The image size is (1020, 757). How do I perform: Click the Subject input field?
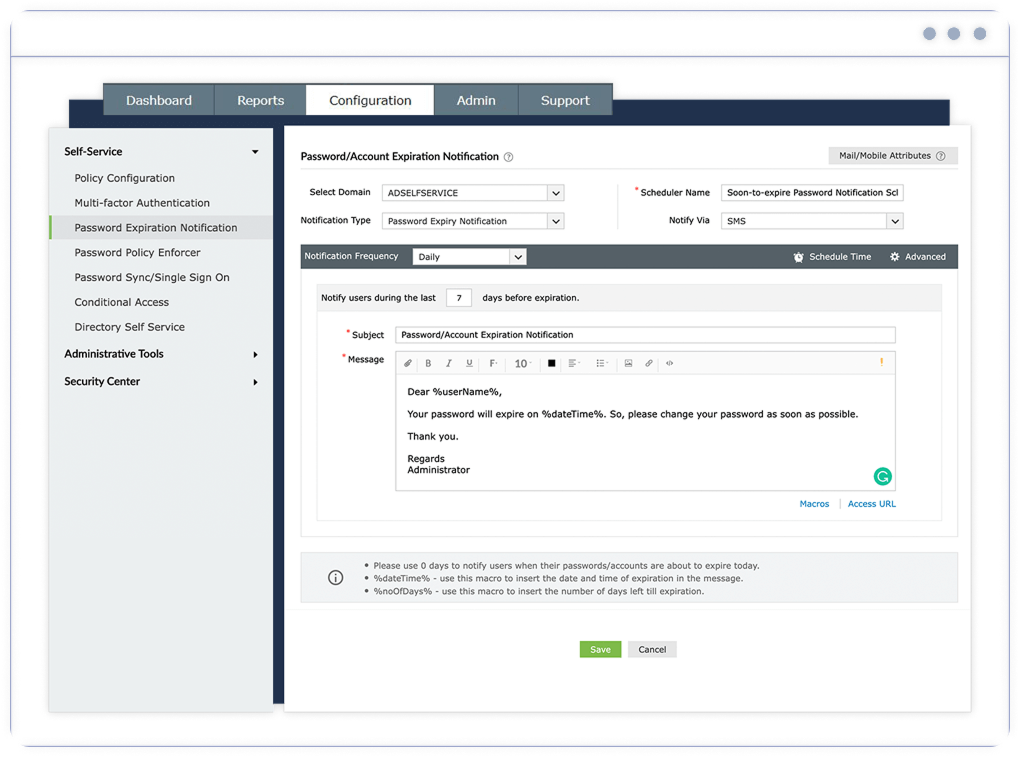(645, 335)
